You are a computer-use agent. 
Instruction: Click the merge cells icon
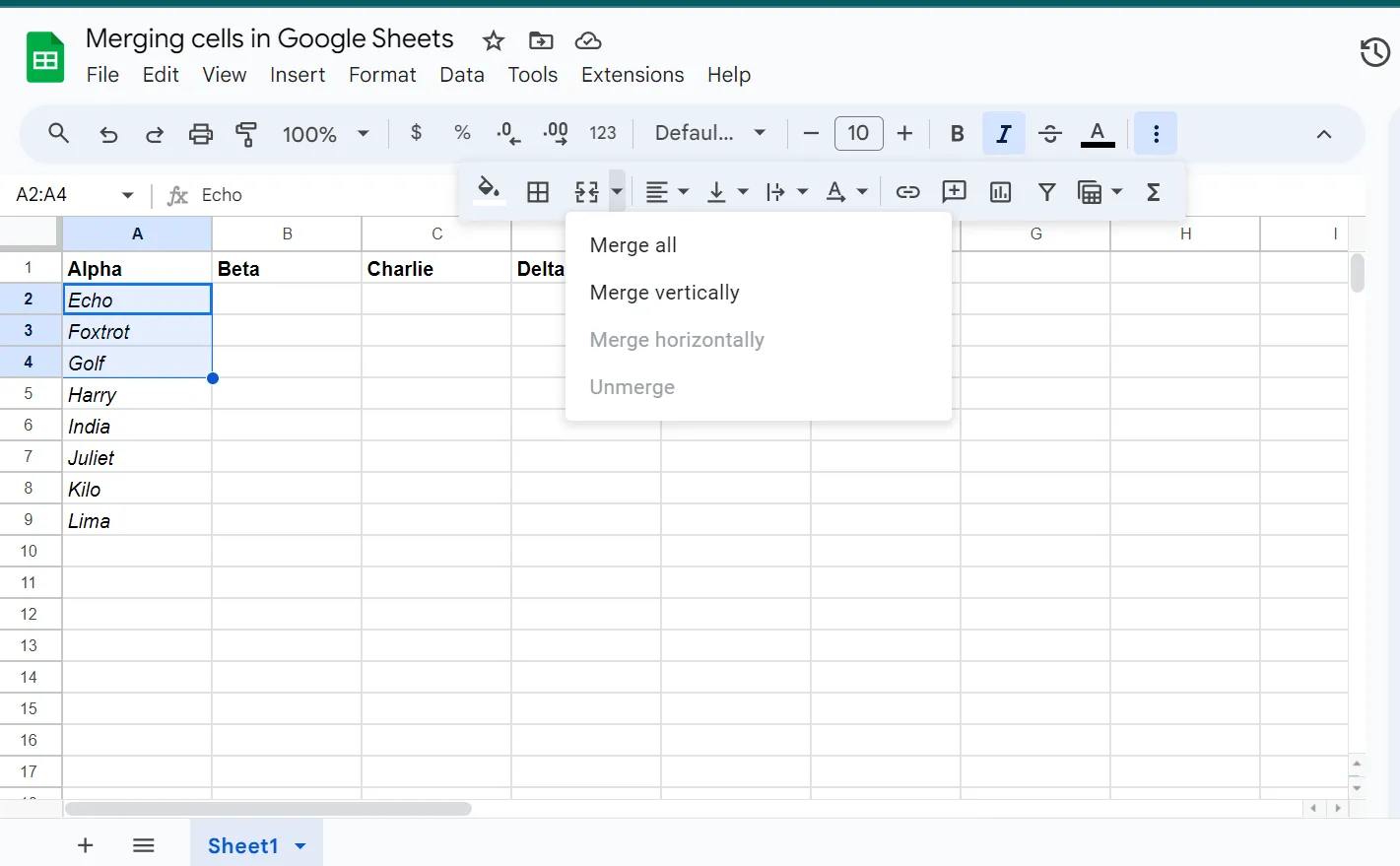coord(587,192)
